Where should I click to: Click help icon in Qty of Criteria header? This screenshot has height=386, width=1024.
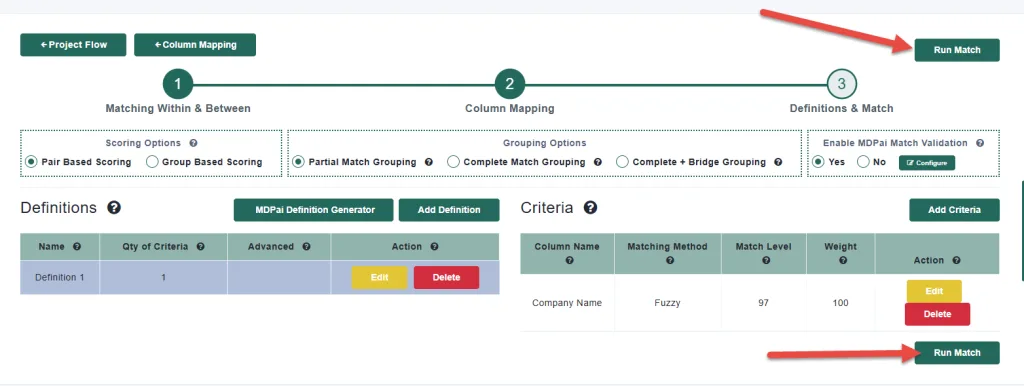[200, 247]
